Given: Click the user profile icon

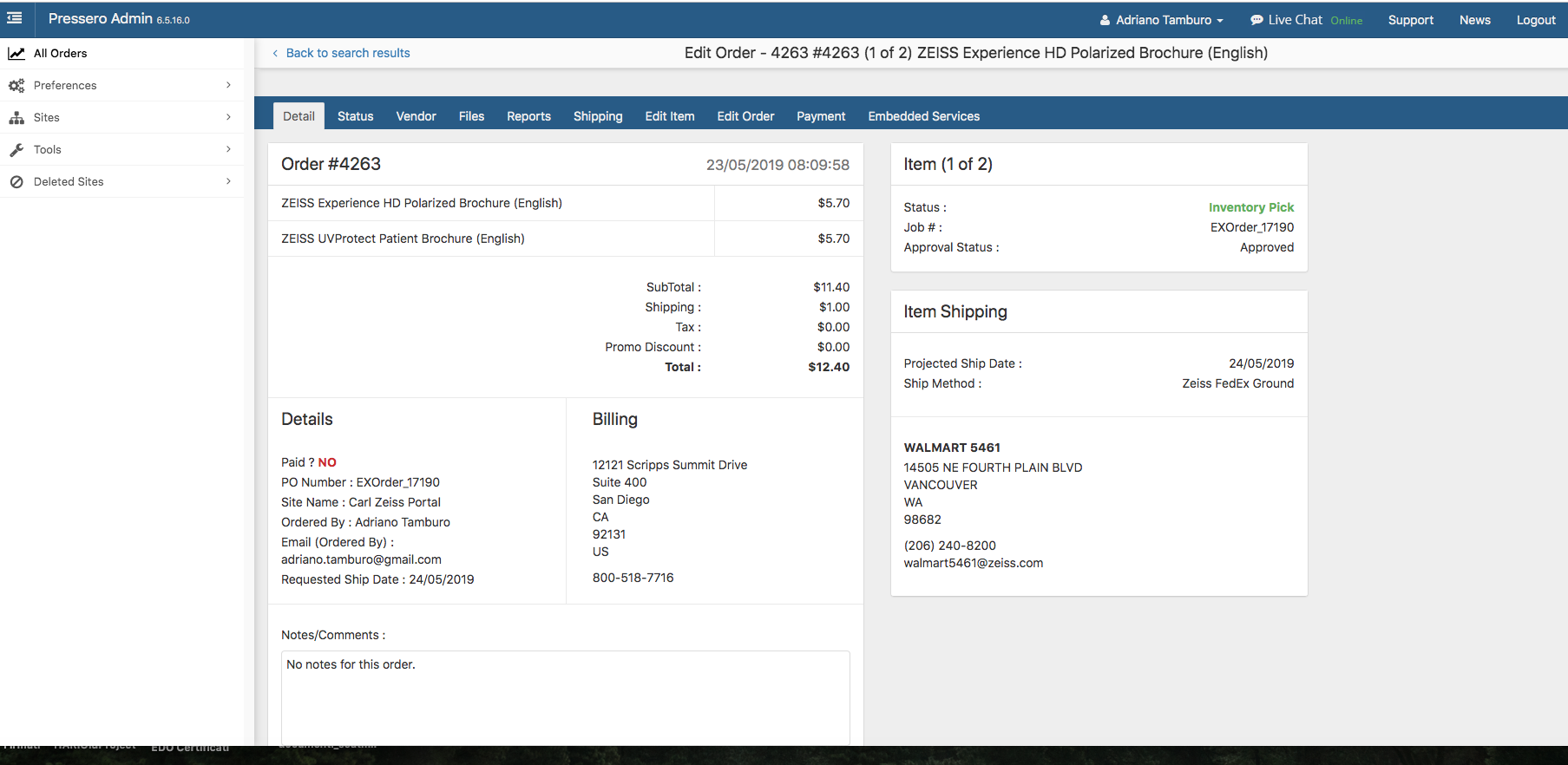Looking at the screenshot, I should pos(1105,20).
